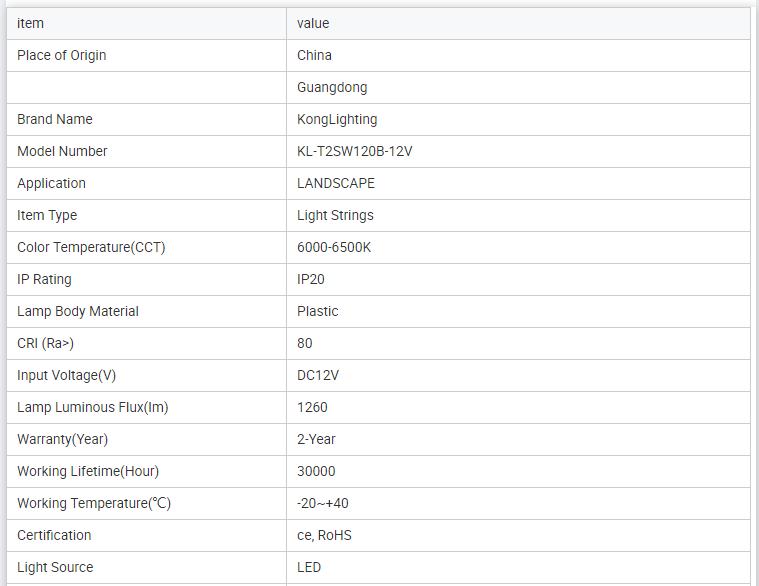Select the '6000-6500K' value cell
Viewport: 759px width, 586px height.
pos(334,247)
